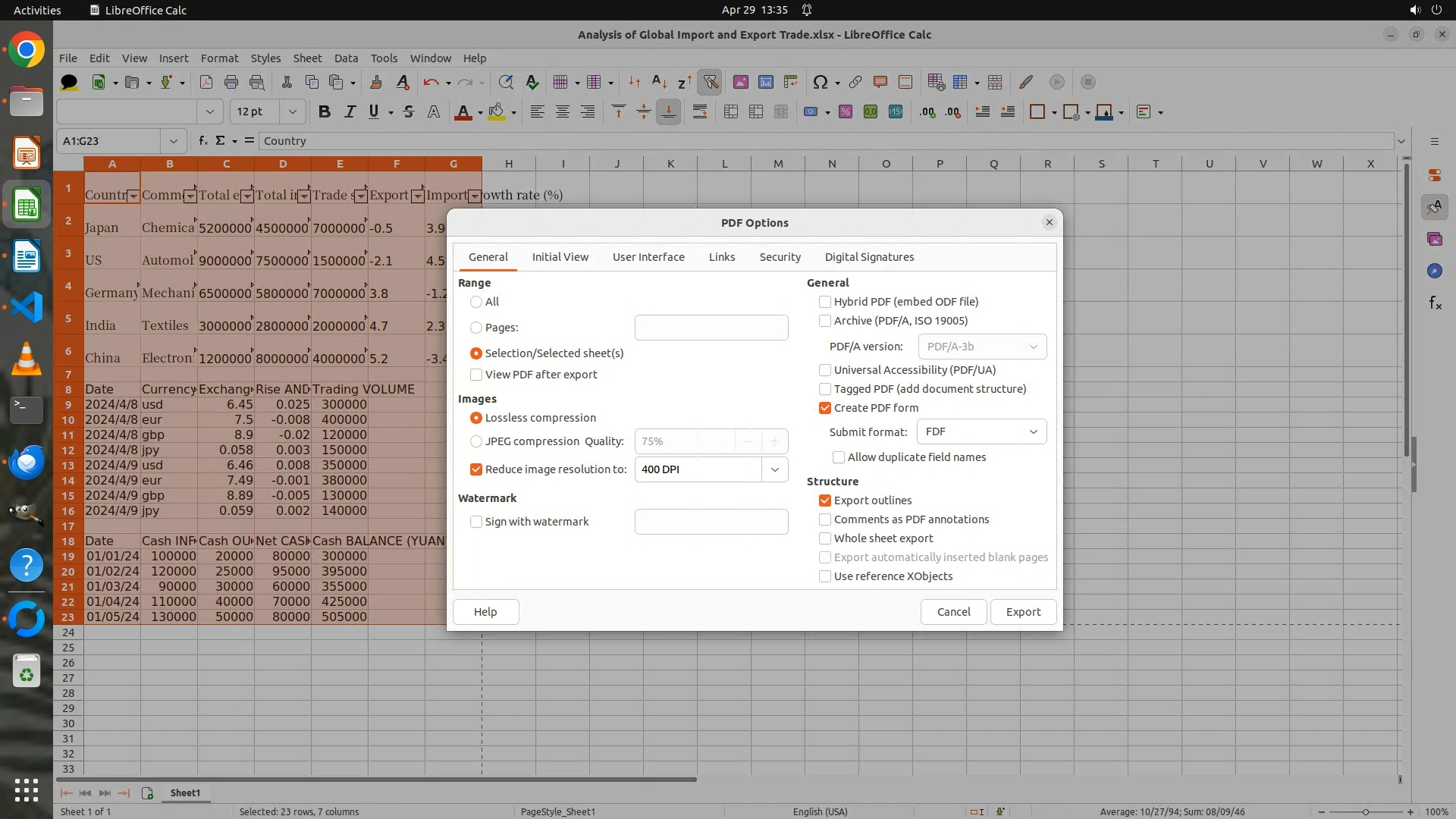Click the Sort Ascending toolbar icon
The height and width of the screenshot is (819, 1456).
tap(659, 82)
